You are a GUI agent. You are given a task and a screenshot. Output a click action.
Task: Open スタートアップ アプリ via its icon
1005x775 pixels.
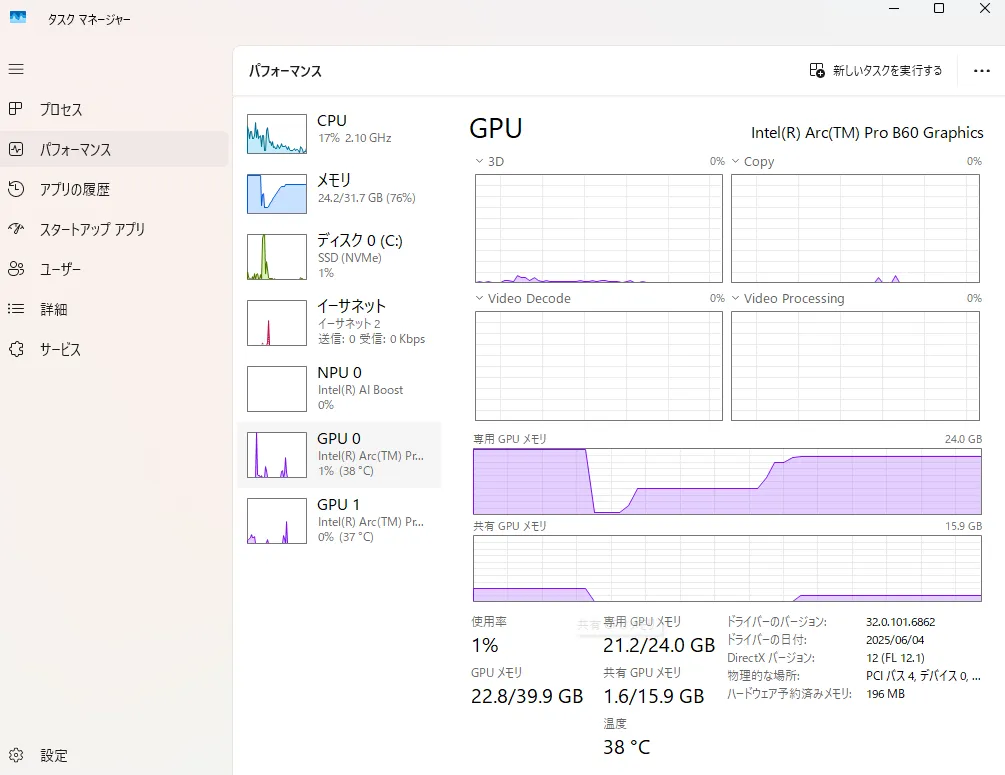(x=16, y=229)
